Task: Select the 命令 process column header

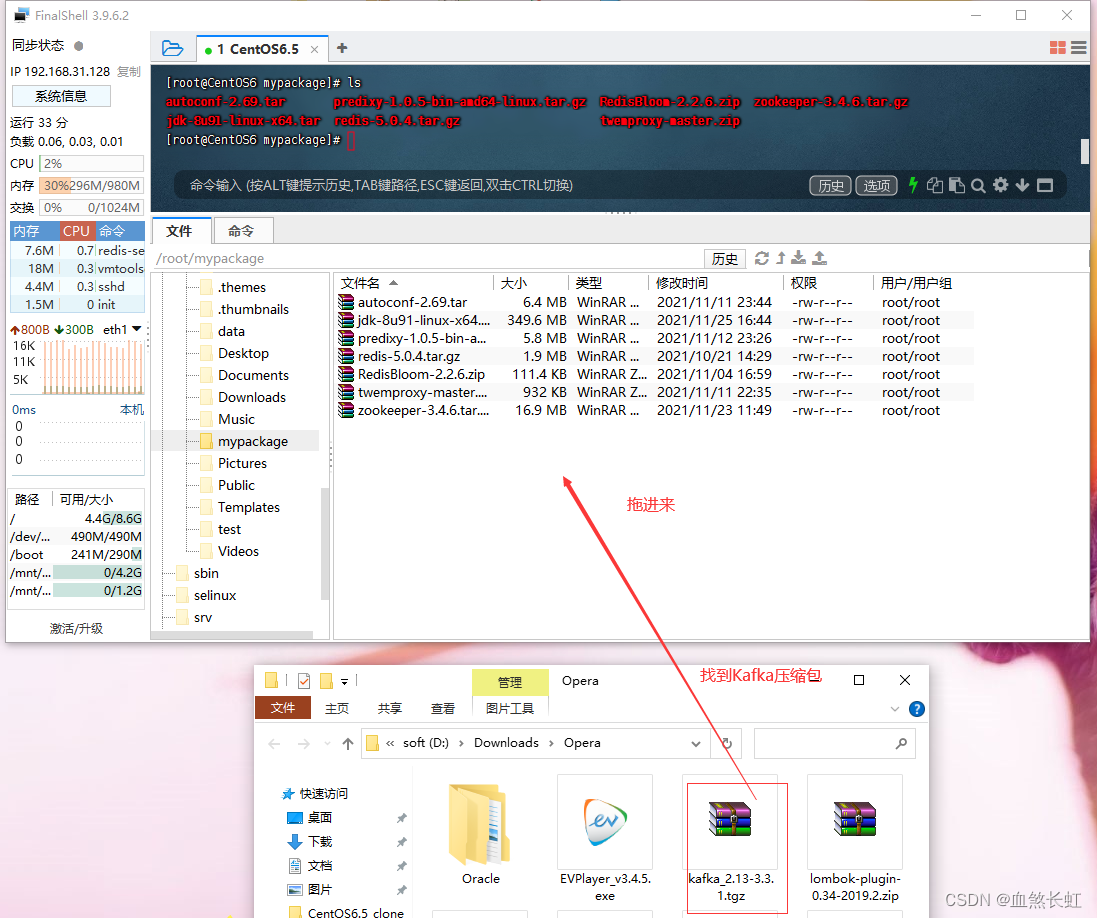Action: (x=120, y=231)
